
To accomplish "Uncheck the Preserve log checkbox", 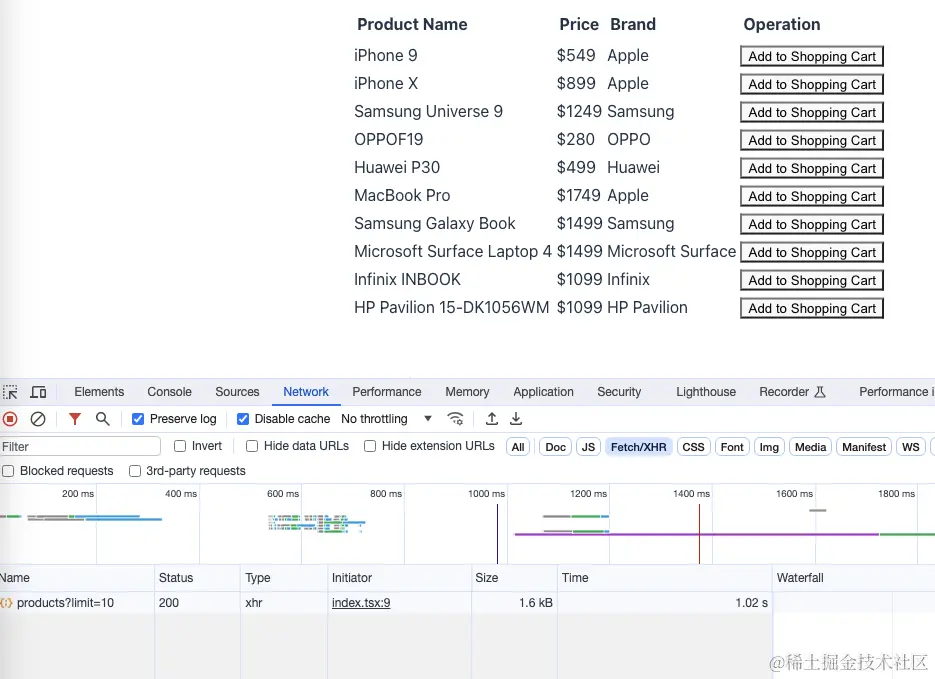I will (138, 419).
